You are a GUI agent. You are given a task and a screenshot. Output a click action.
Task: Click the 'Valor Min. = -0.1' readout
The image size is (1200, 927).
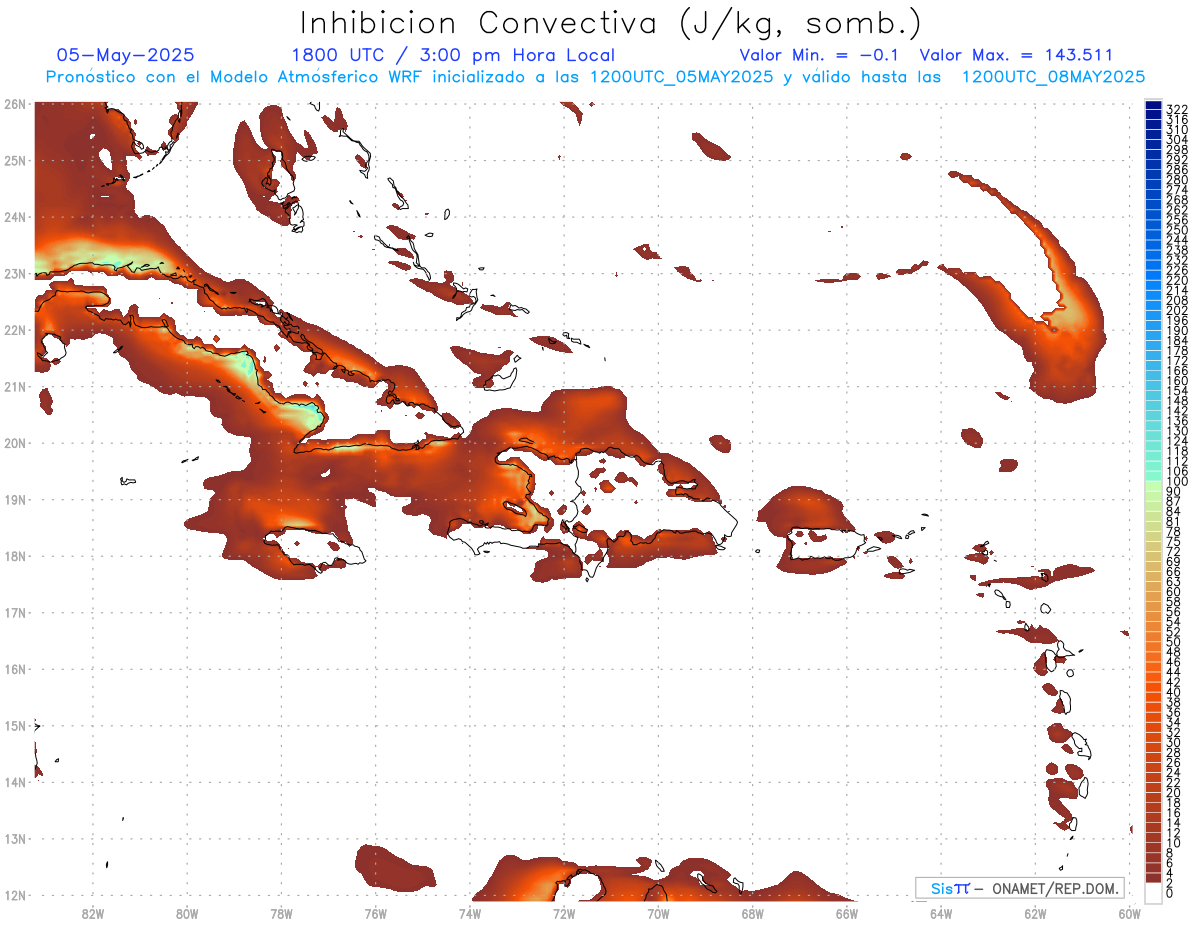(820, 55)
